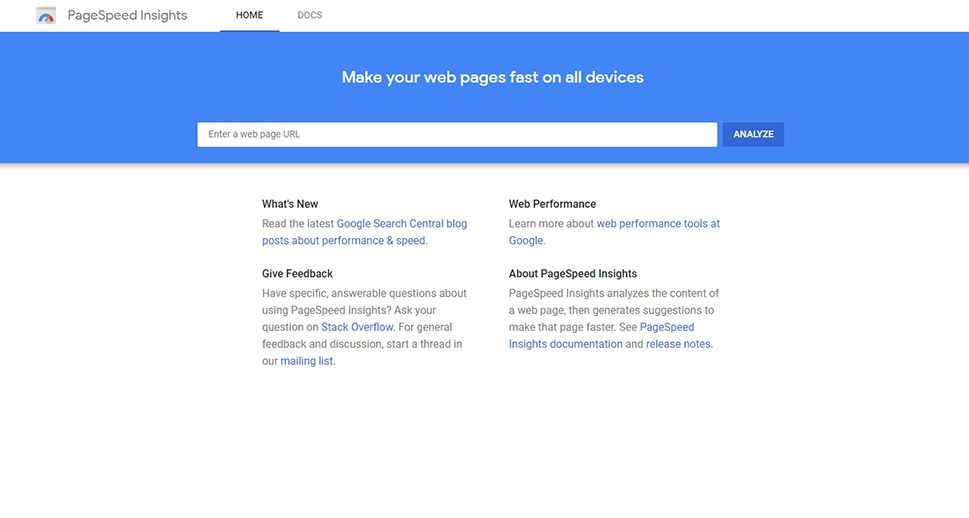Click the Make your web pages fast headline
The width and height of the screenshot is (969, 518).
click(493, 77)
